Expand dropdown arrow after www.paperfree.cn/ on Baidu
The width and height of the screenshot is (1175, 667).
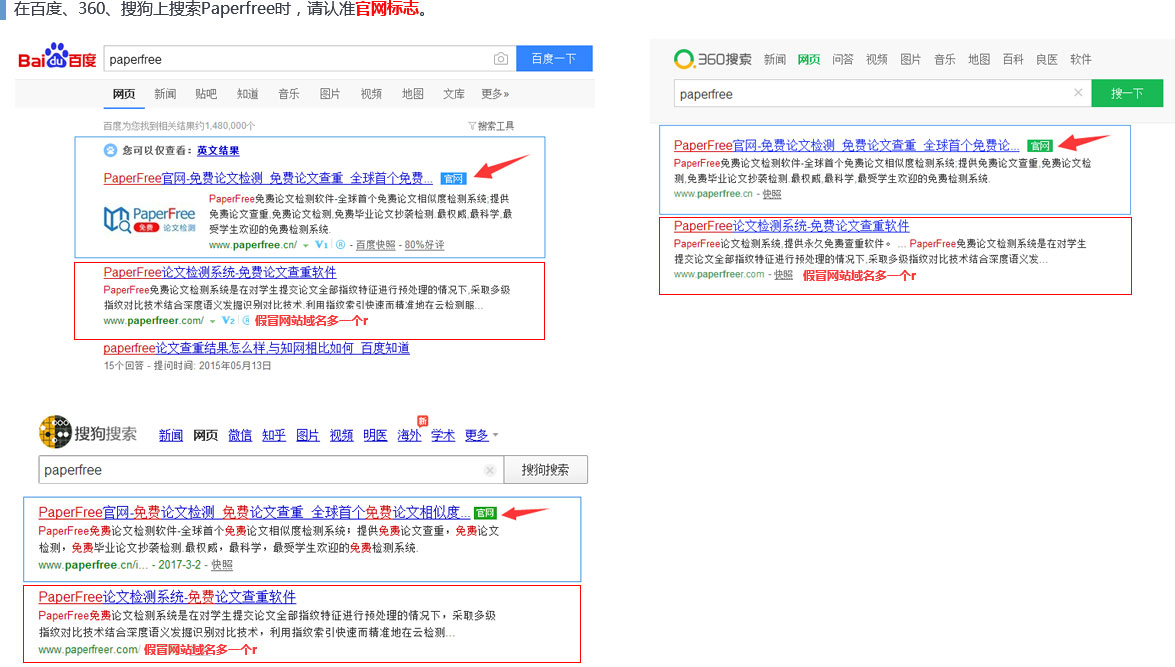(306, 245)
